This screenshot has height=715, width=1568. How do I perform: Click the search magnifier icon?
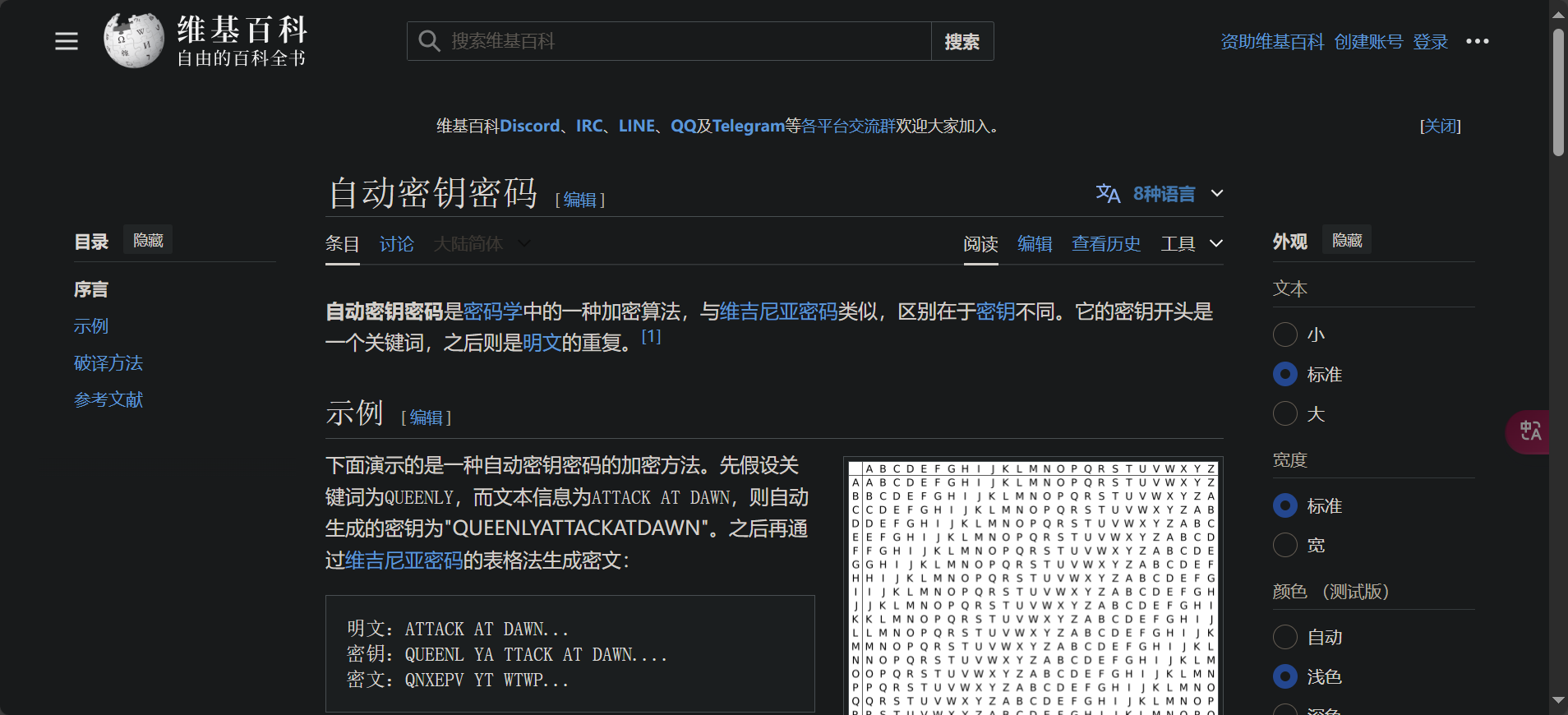point(429,41)
